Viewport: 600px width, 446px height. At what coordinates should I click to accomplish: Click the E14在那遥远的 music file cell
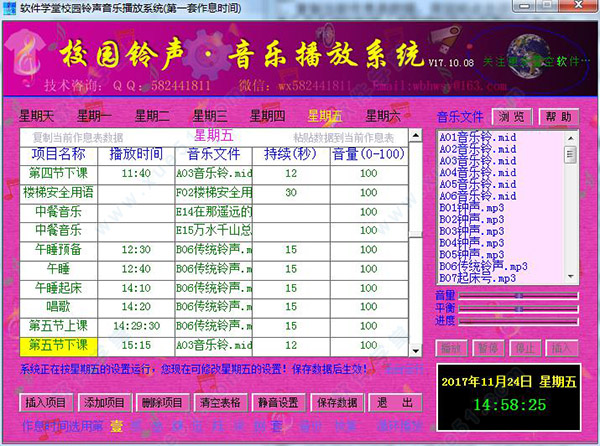click(214, 212)
